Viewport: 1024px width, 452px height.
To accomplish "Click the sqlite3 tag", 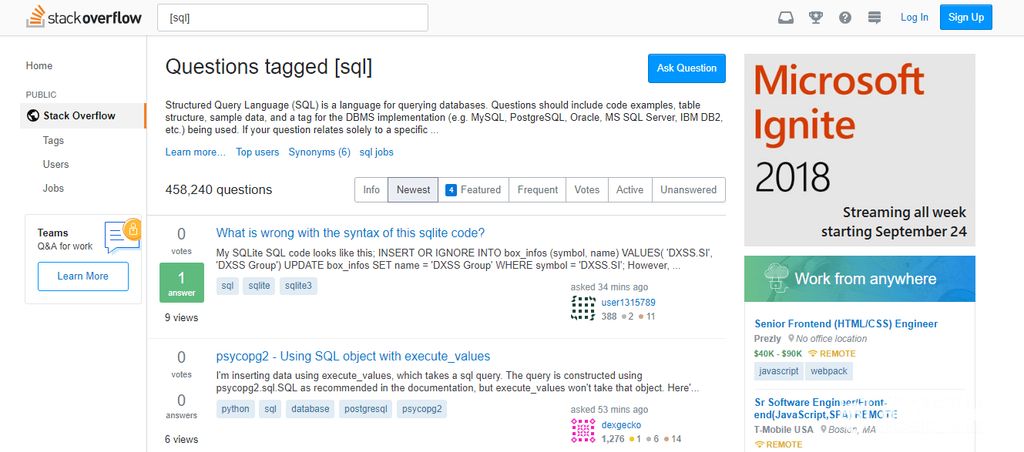I will click(298, 286).
